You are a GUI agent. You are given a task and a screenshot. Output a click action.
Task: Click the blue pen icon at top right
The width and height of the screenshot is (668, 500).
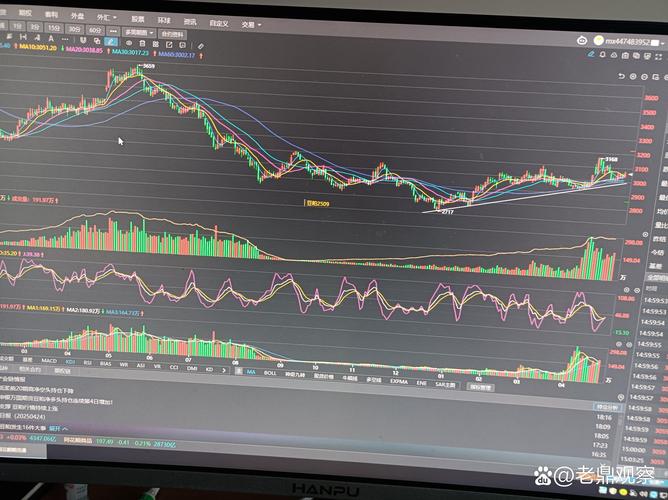click(591, 54)
